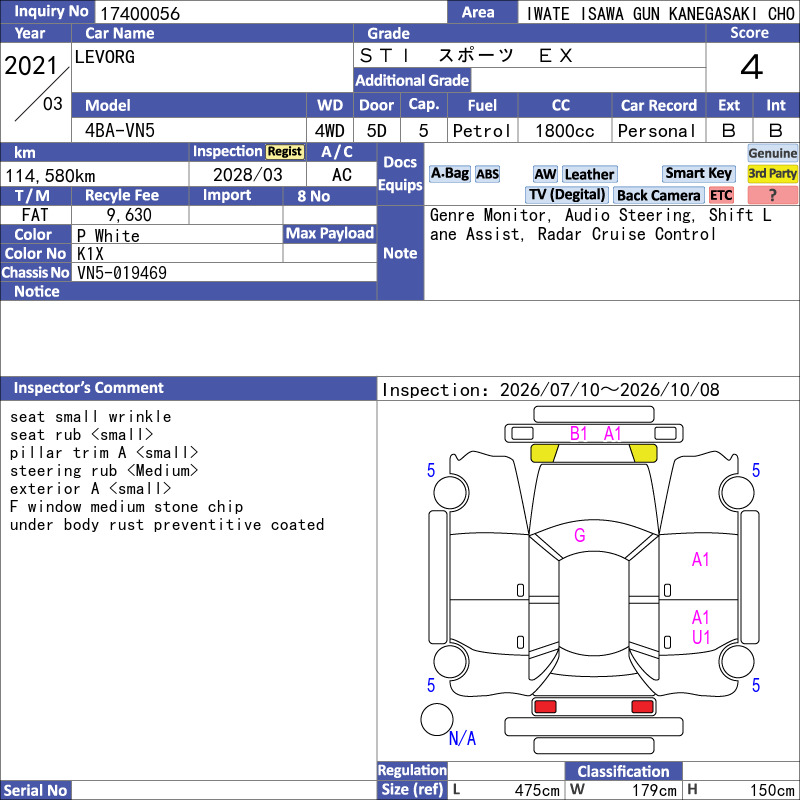Click the Classification header
The height and width of the screenshot is (800, 800).
click(623, 771)
